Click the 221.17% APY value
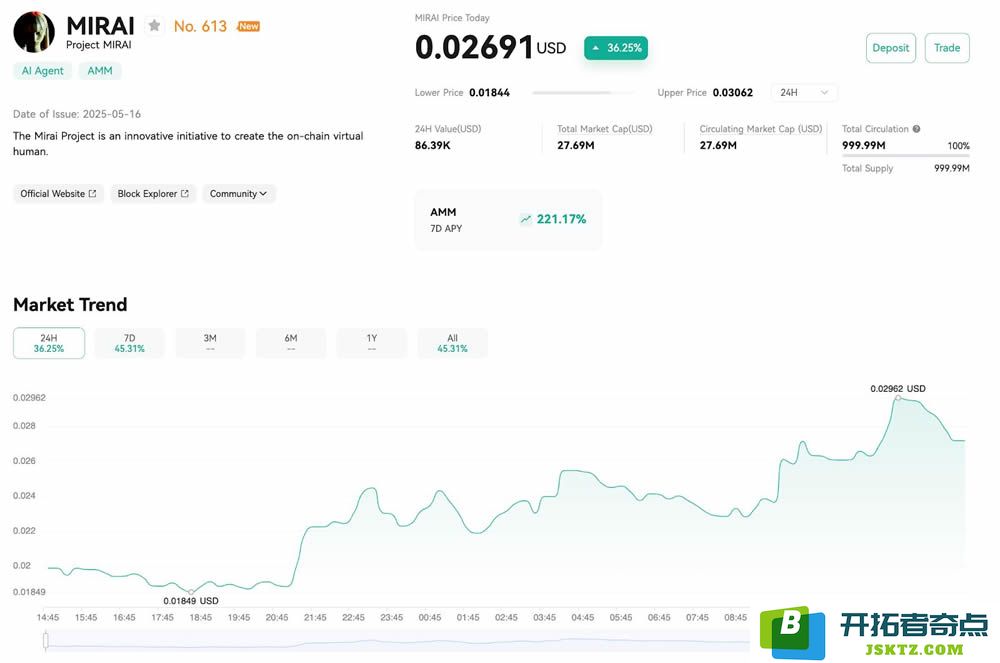Image resolution: width=1000 pixels, height=663 pixels. tap(561, 219)
